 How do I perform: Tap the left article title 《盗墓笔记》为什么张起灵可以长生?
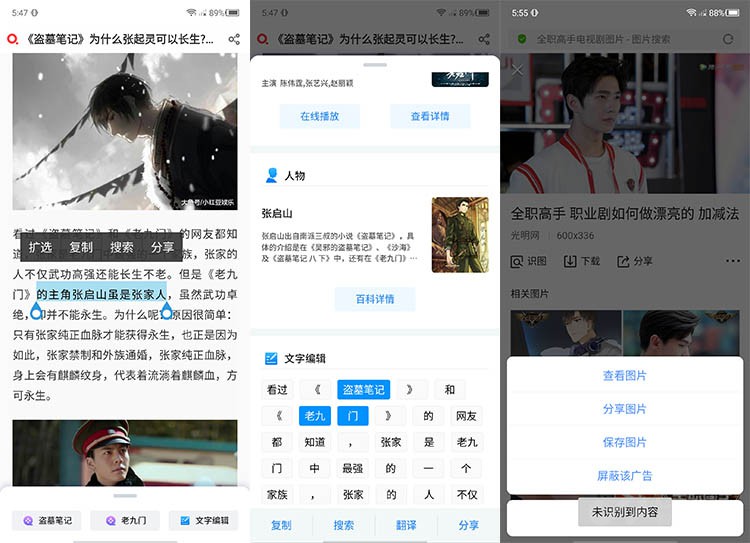click(x=120, y=39)
